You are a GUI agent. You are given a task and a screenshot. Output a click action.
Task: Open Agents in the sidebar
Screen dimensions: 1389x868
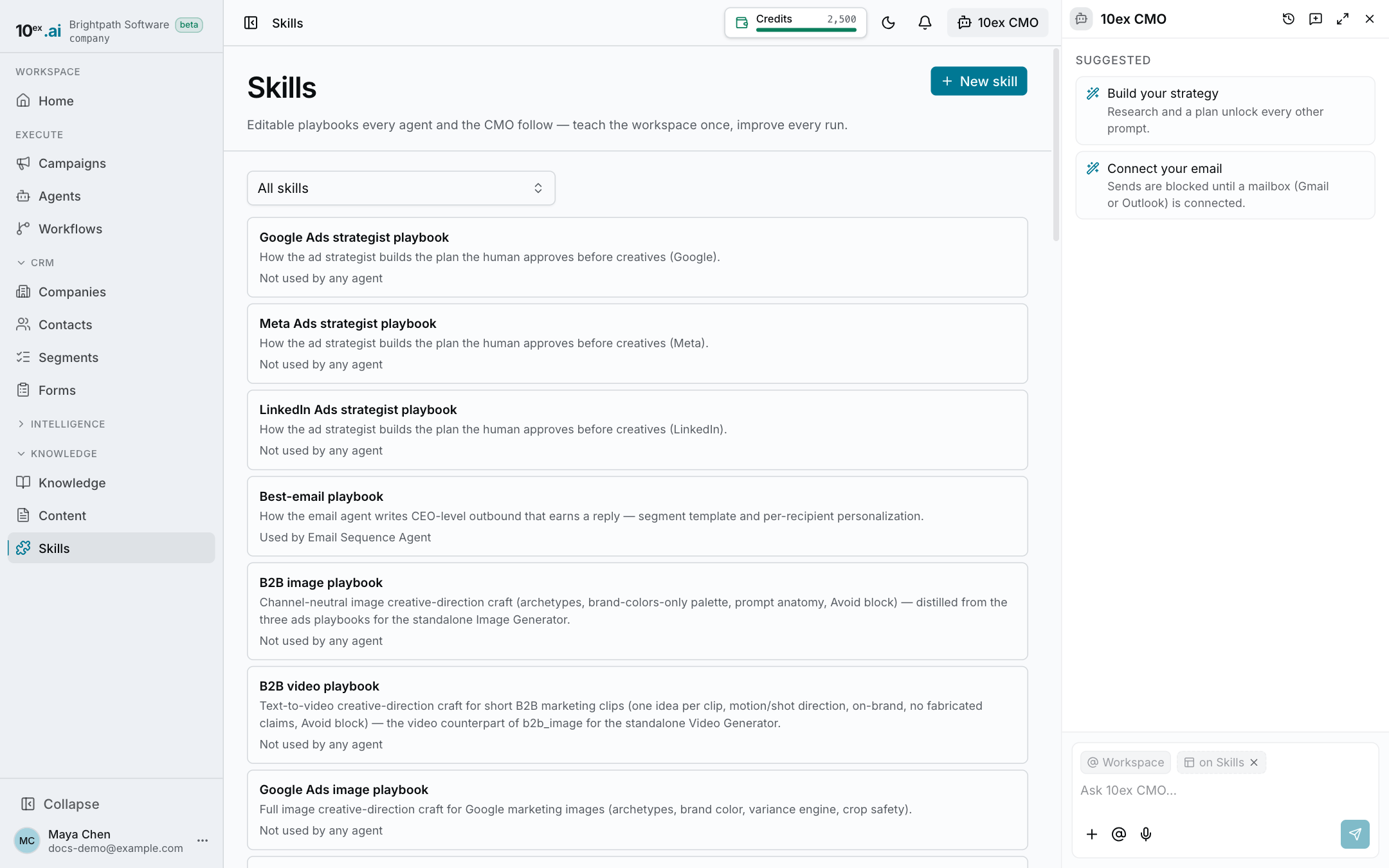(x=111, y=196)
